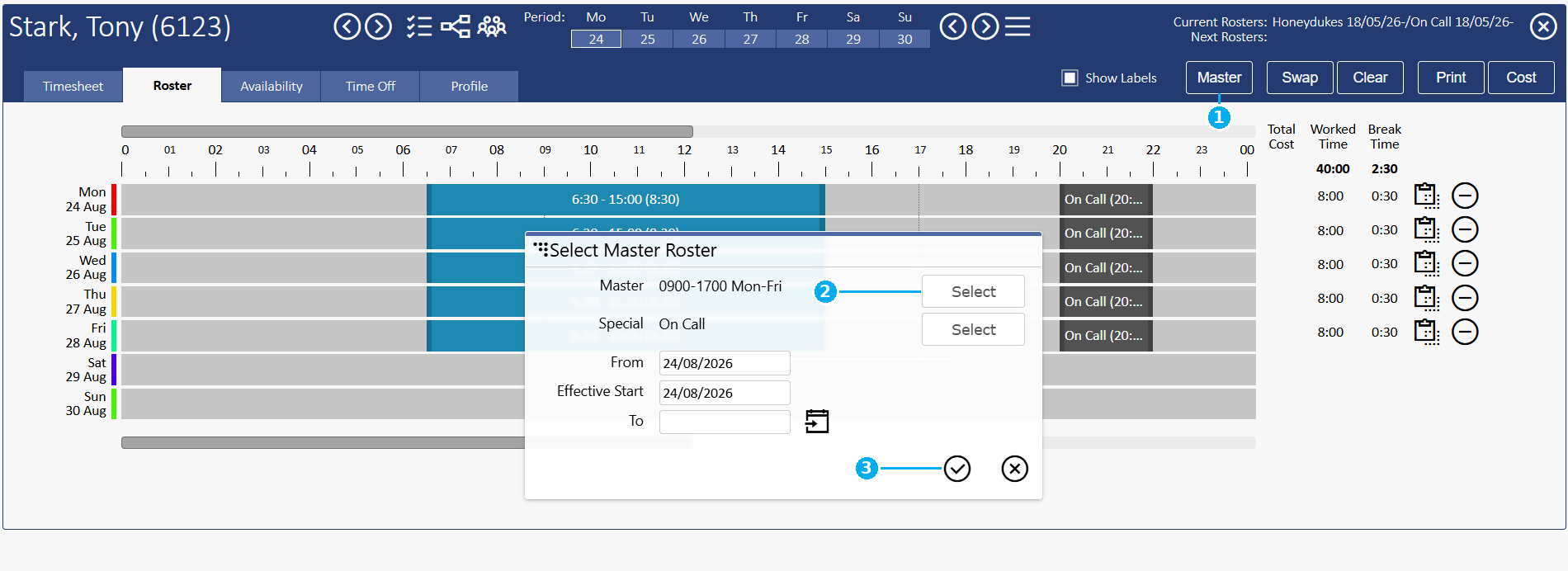This screenshot has width=1568, height=571.
Task: Select the On Call block on Wed 26 Aug
Action: pos(1106,268)
